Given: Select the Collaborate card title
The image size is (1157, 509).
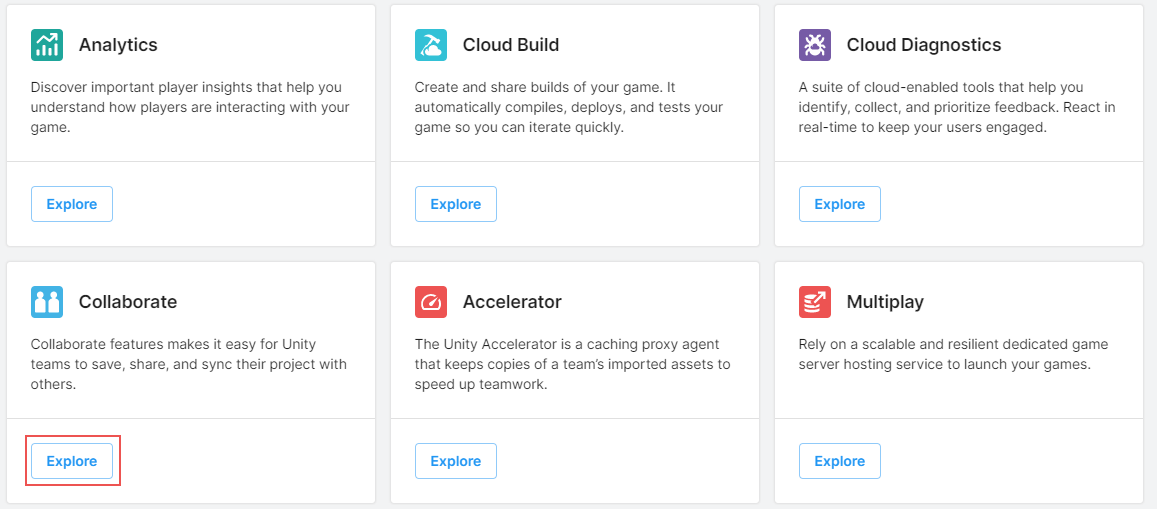Looking at the screenshot, I should point(128,302).
